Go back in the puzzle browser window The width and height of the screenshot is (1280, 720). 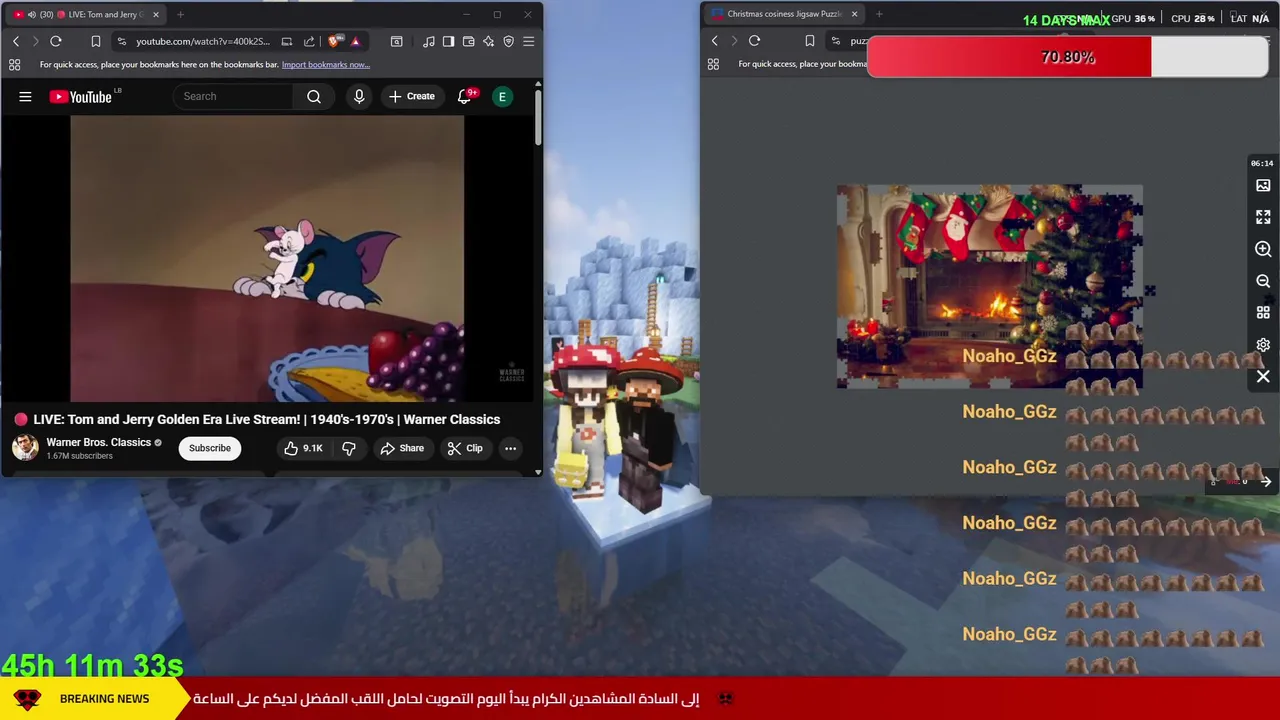pyautogui.click(x=714, y=41)
